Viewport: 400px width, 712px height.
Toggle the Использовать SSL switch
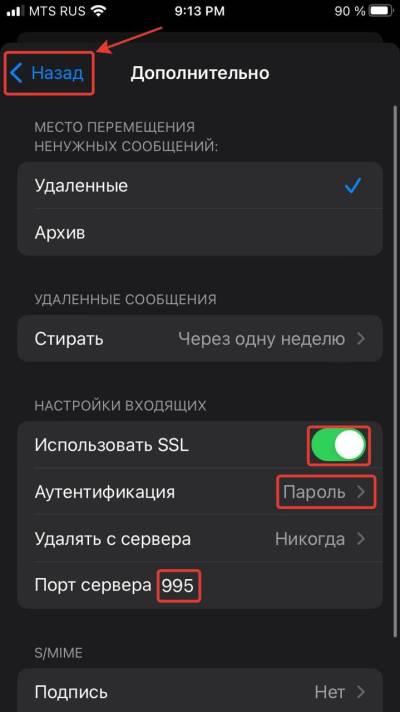coord(338,445)
